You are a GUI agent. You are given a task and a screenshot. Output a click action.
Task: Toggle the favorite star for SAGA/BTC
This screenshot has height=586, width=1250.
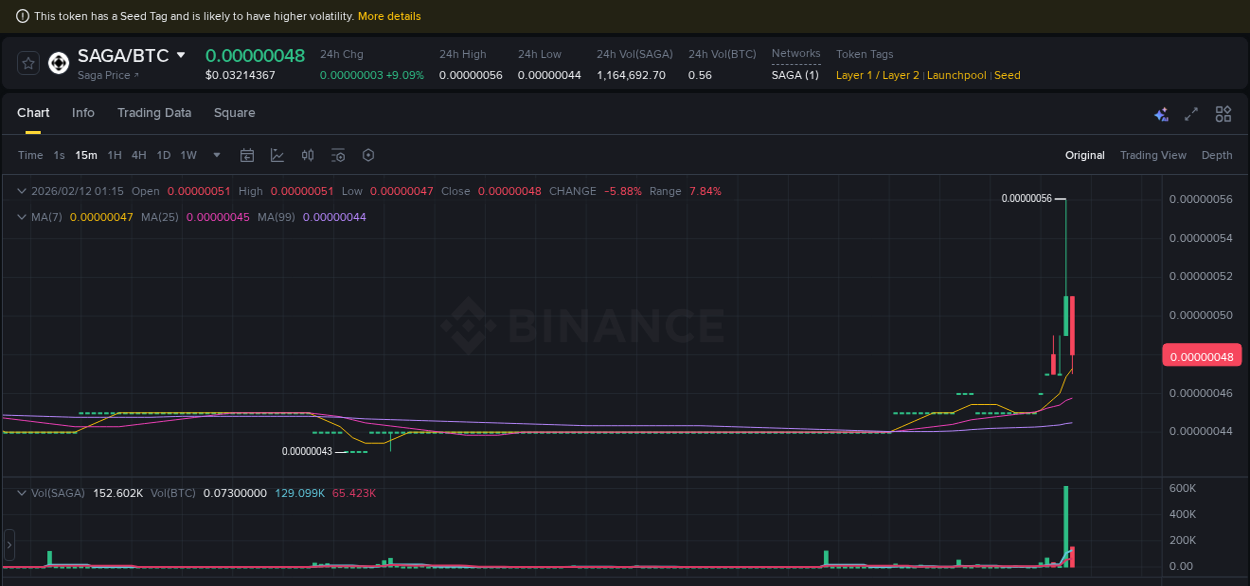tap(27, 62)
